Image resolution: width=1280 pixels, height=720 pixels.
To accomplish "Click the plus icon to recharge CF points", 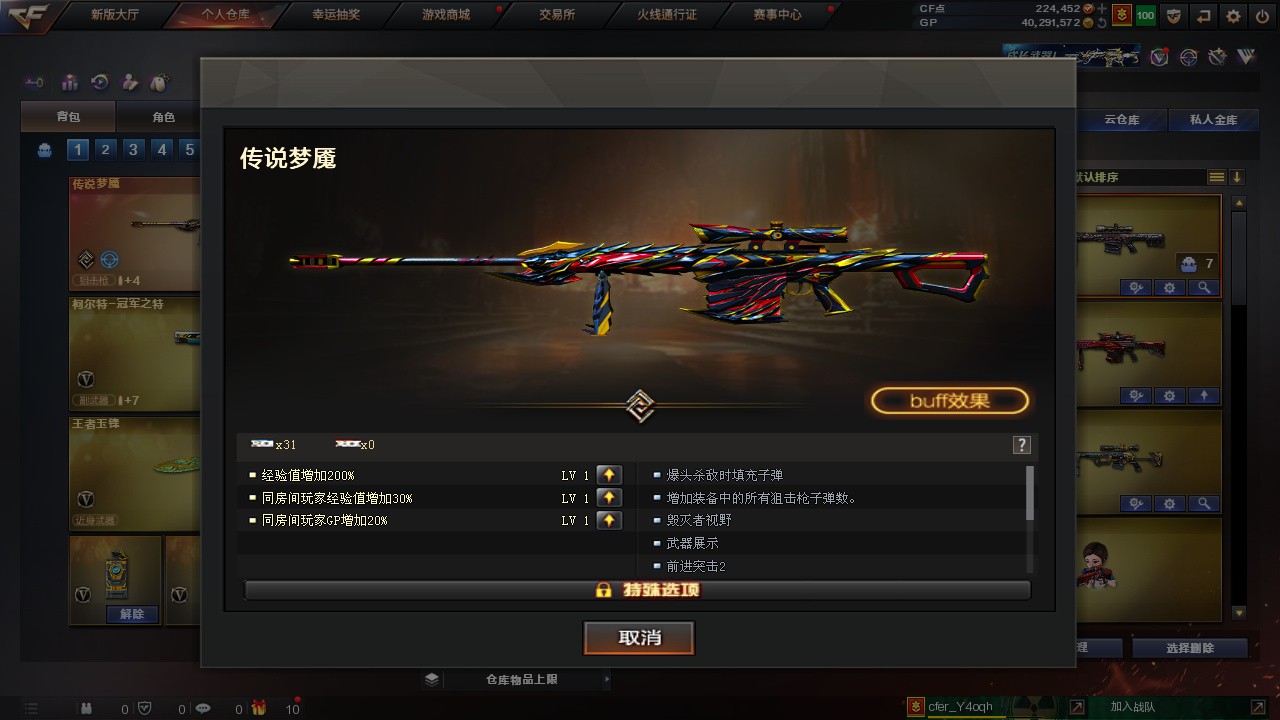I will [1102, 8].
